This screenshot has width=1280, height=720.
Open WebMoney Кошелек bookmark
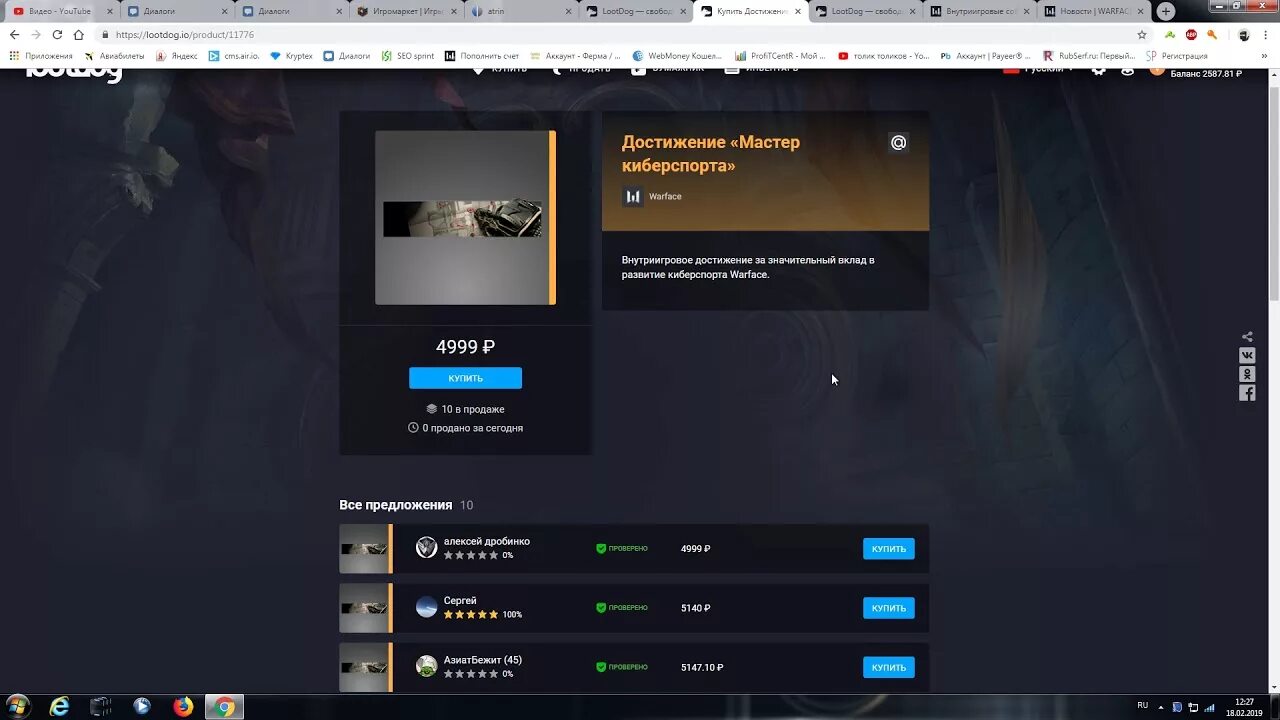pyautogui.click(x=677, y=56)
